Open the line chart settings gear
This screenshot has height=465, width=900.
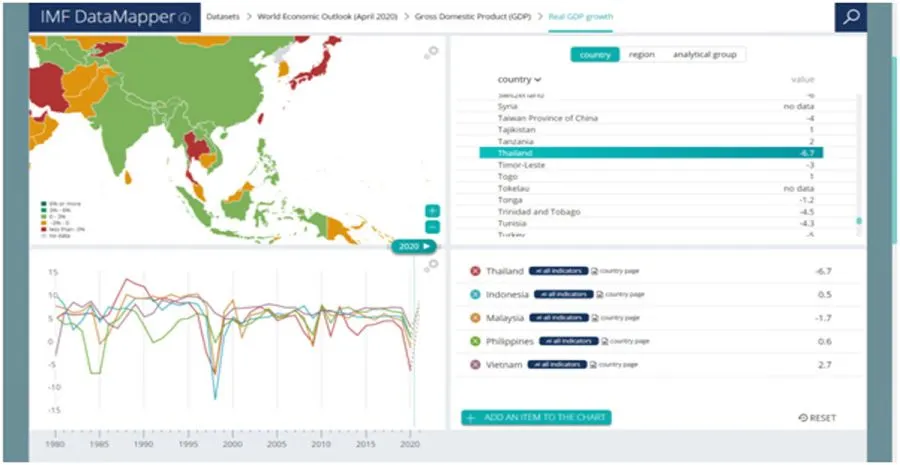click(x=432, y=265)
